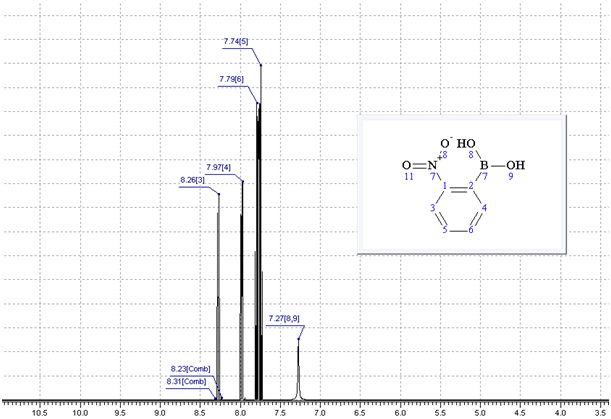This screenshot has width=611, height=419.
Task: Click the boron atom B in the structure
Action: (485, 164)
